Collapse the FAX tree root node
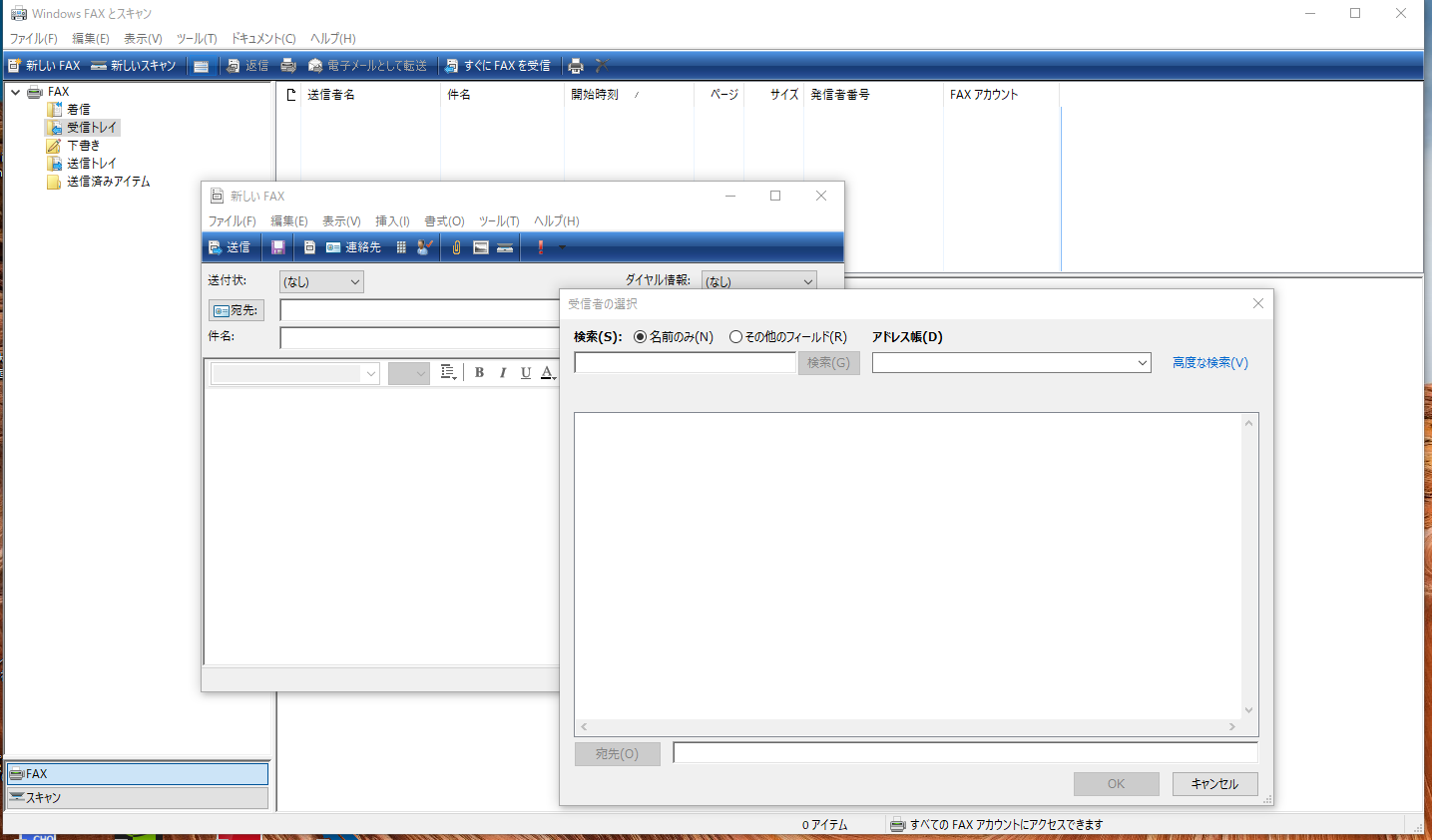This screenshot has height=840, width=1432. click(x=15, y=92)
